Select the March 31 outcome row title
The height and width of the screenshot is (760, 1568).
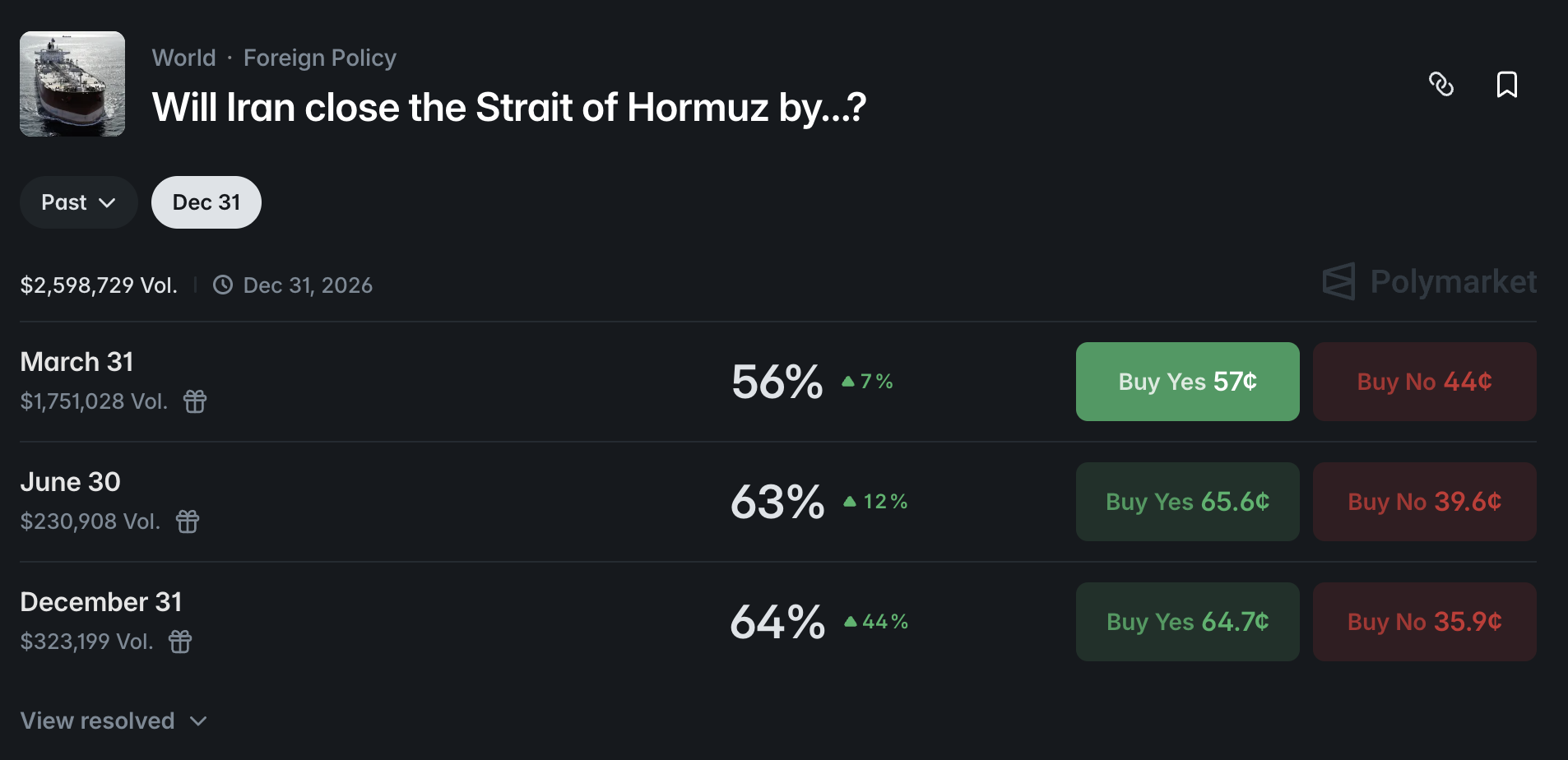pos(77,362)
